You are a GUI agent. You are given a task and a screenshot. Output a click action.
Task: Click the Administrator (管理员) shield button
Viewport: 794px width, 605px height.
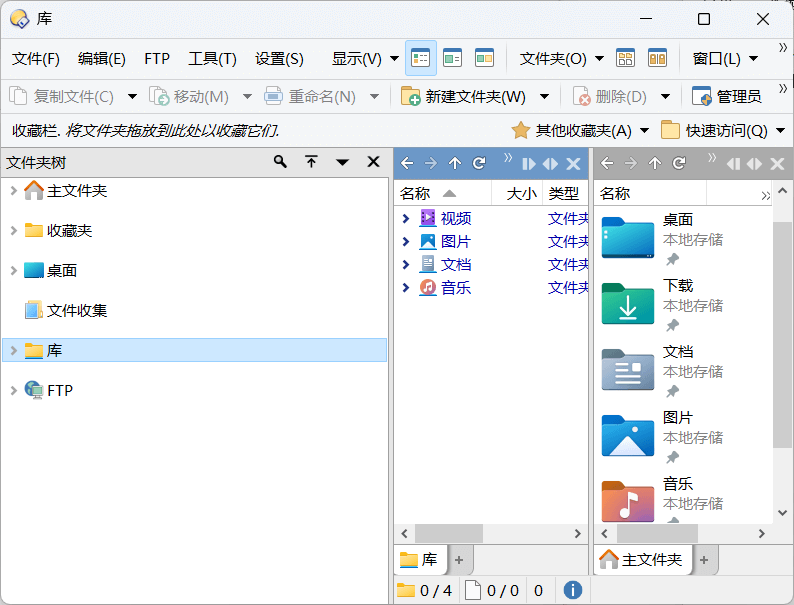(x=727, y=96)
